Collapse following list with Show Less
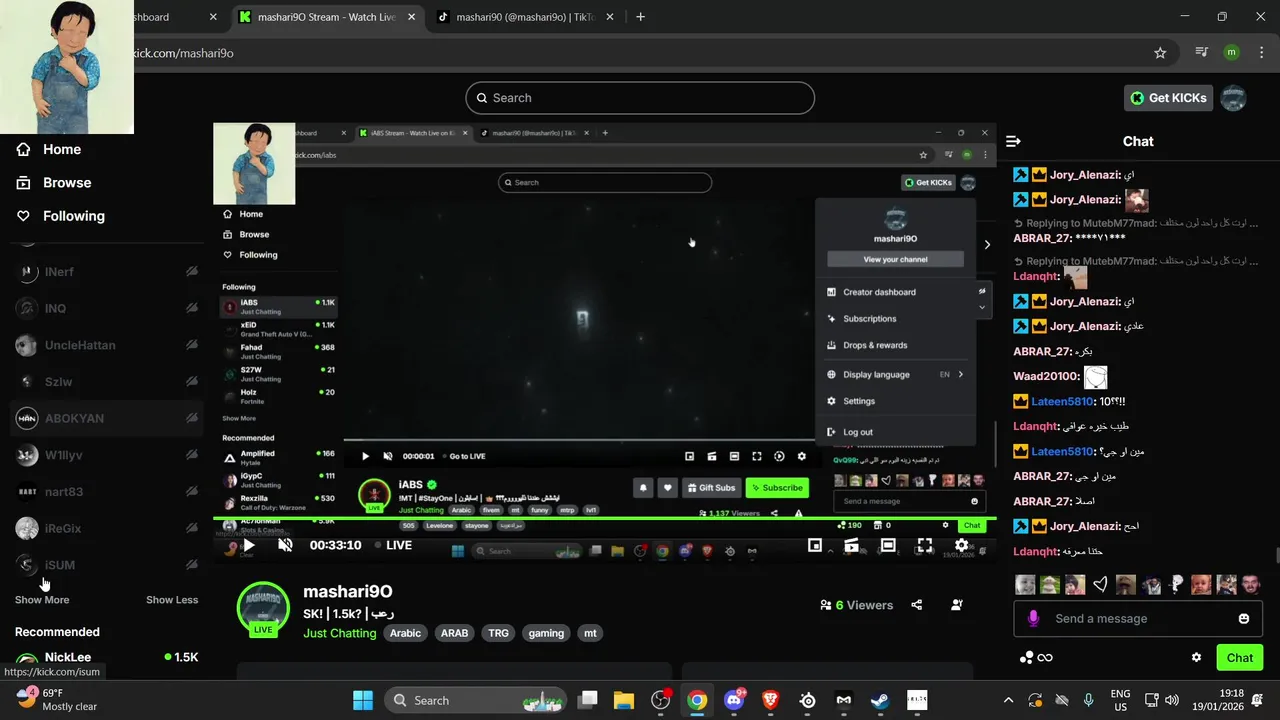The image size is (1280, 720). [172, 600]
